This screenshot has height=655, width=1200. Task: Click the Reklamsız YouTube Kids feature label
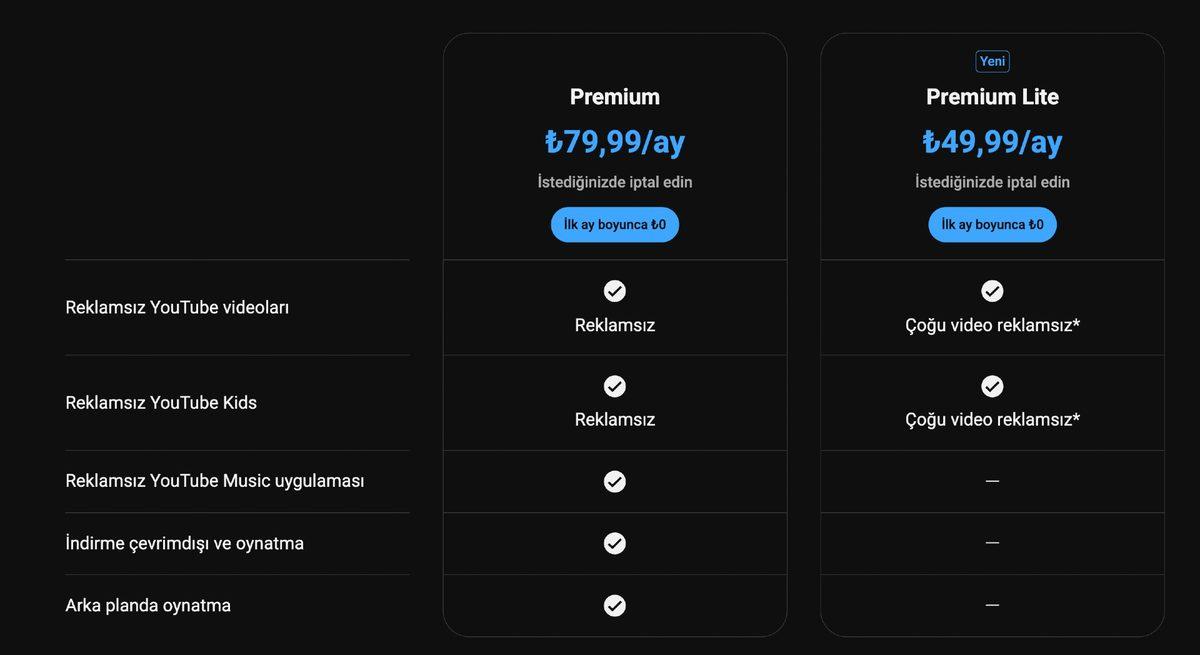click(x=160, y=403)
